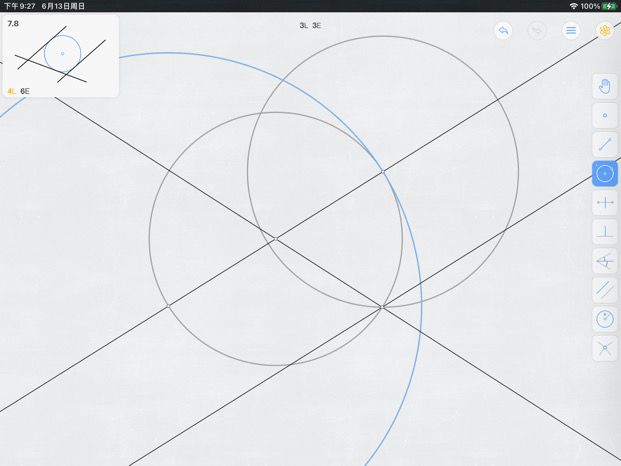
Task: Select the central point where black lines cross
Action: (x=276, y=239)
